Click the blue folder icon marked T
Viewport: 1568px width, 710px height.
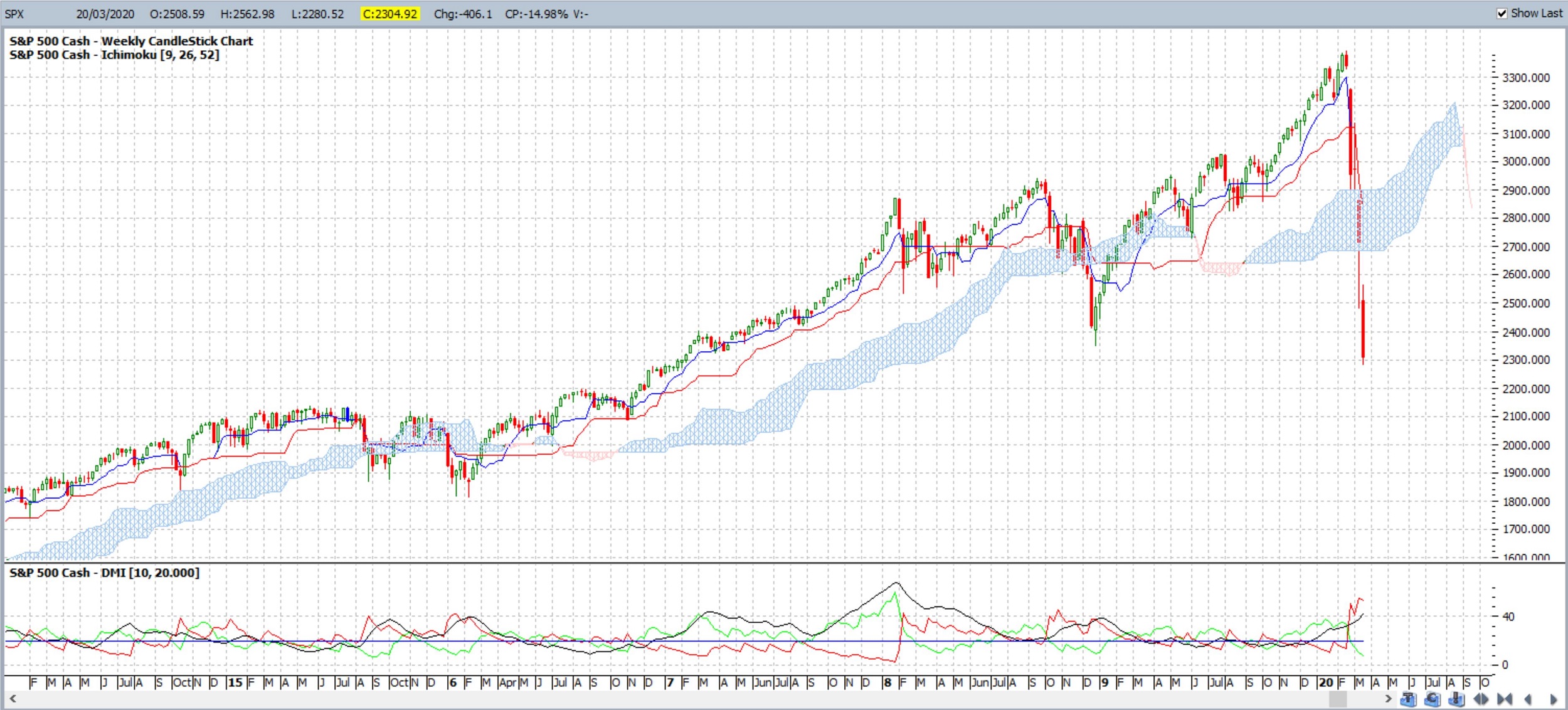coord(1408,699)
